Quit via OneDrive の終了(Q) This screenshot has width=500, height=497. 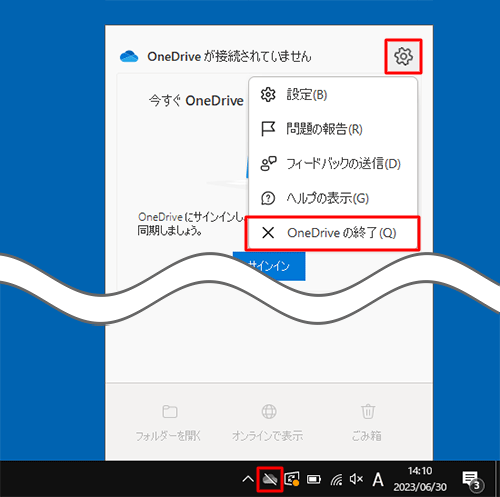point(333,233)
